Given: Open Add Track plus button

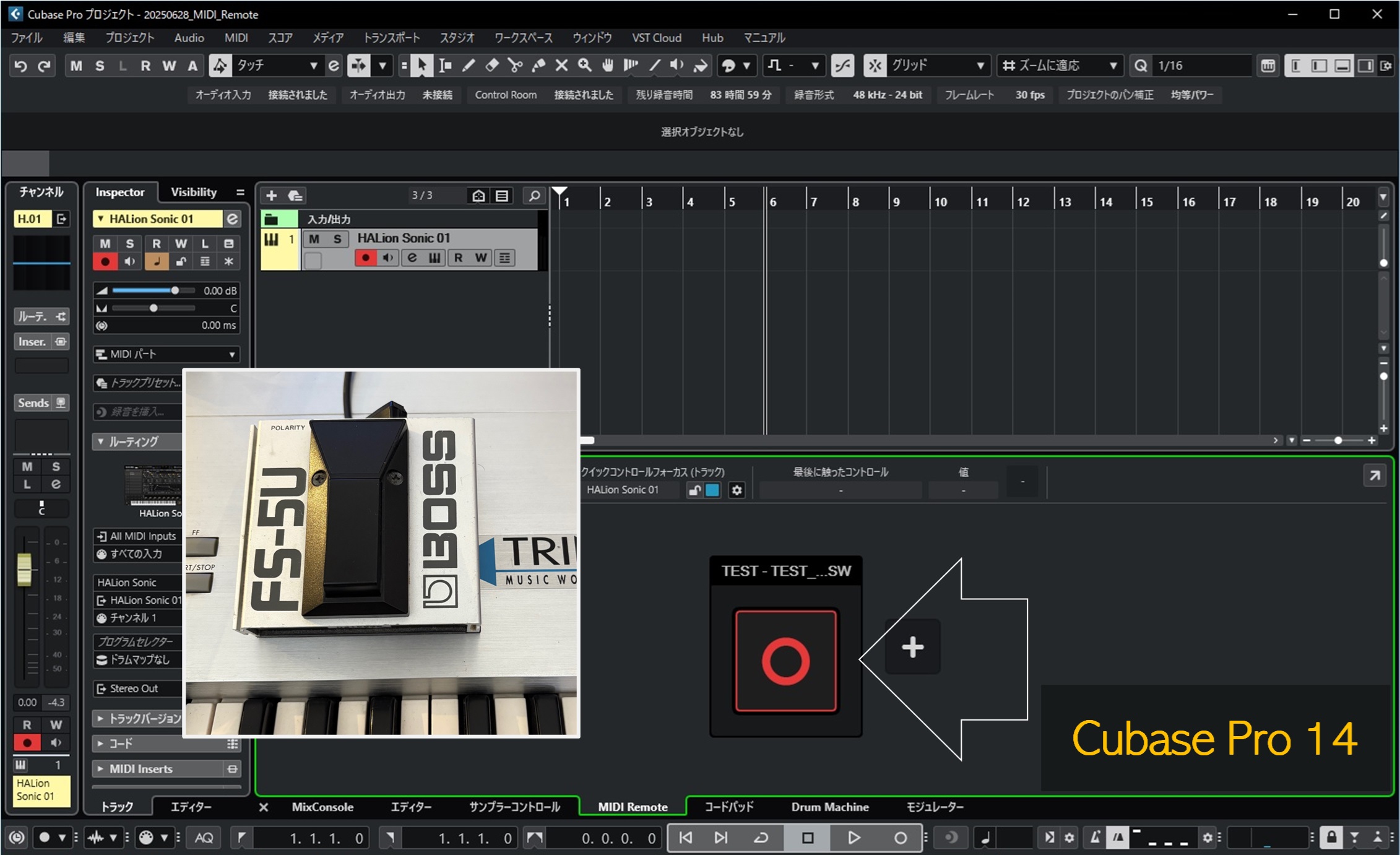Looking at the screenshot, I should (271, 196).
